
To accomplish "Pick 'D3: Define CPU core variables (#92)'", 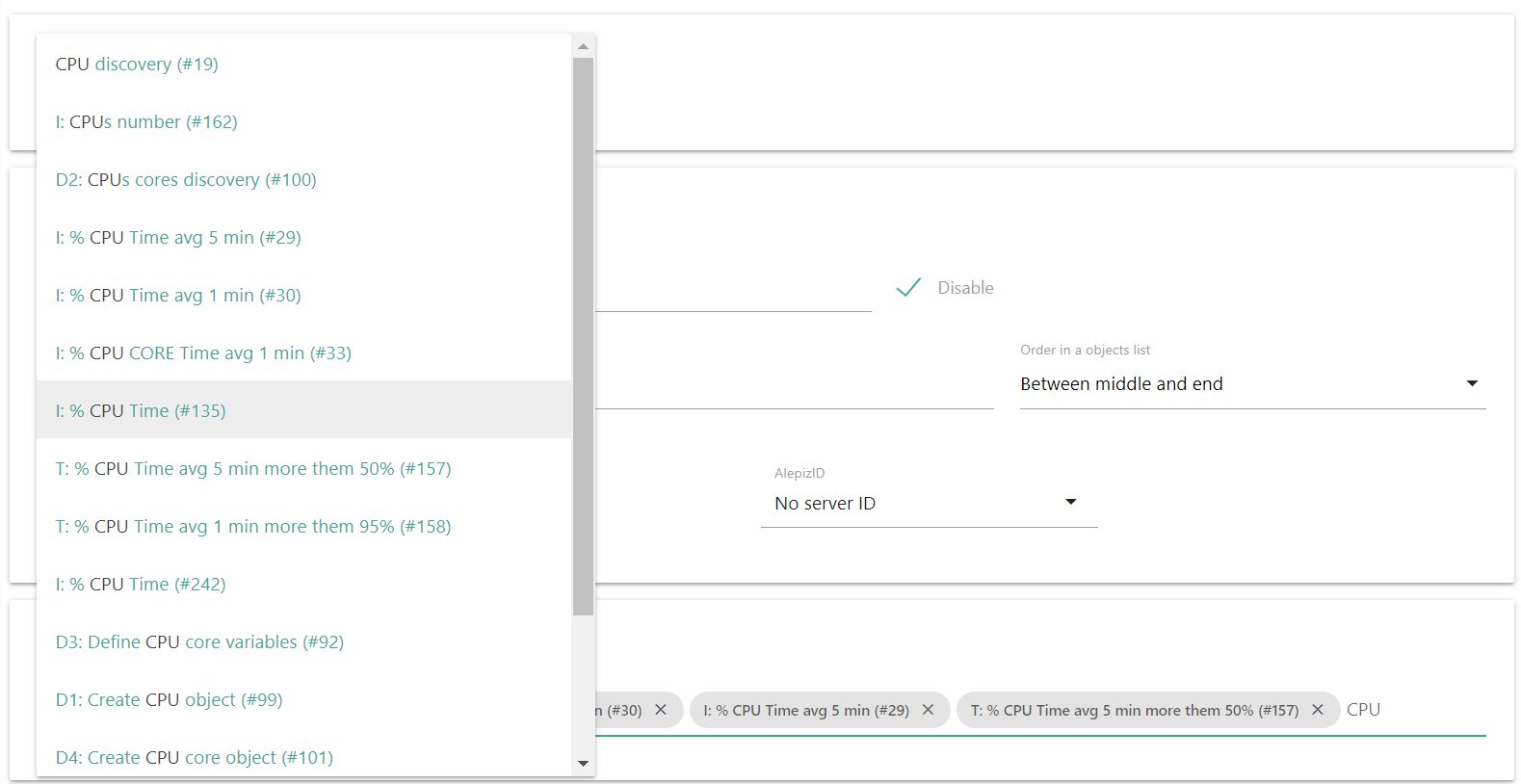I will (199, 642).
